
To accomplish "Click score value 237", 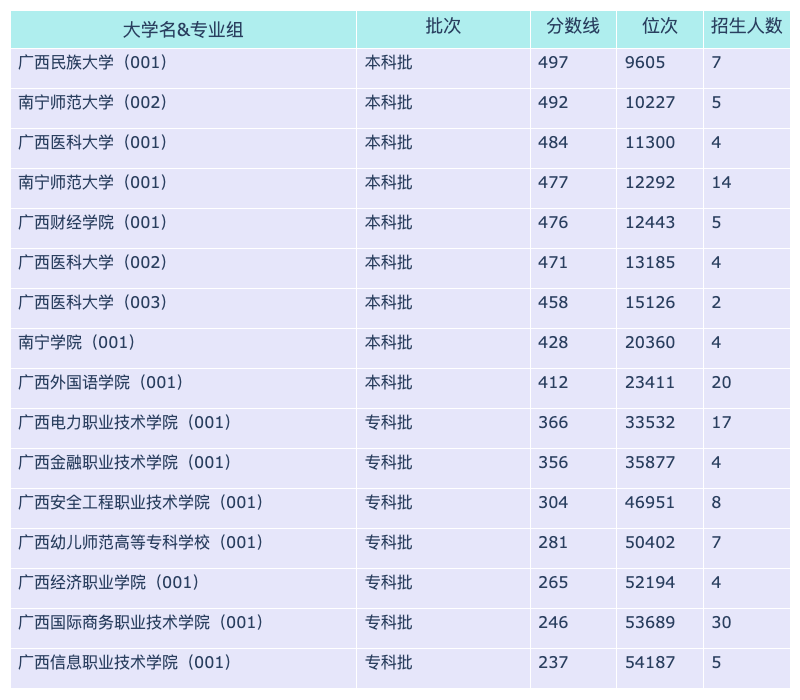I will [x=553, y=662].
